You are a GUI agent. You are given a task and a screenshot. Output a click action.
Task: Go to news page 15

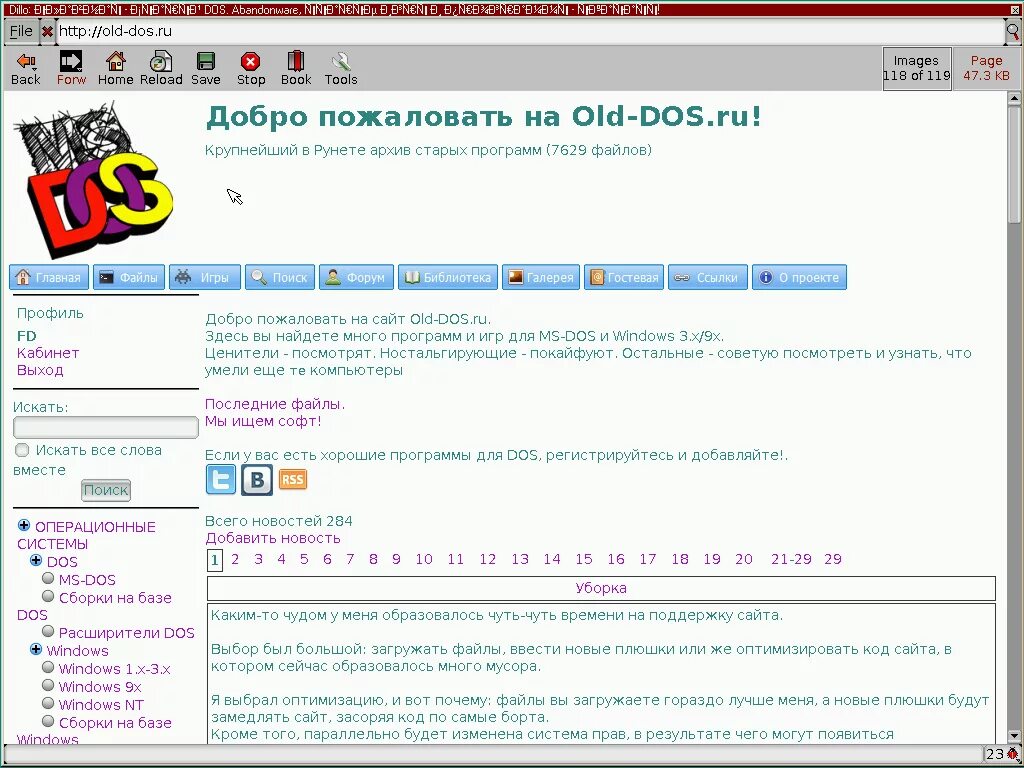coord(584,559)
